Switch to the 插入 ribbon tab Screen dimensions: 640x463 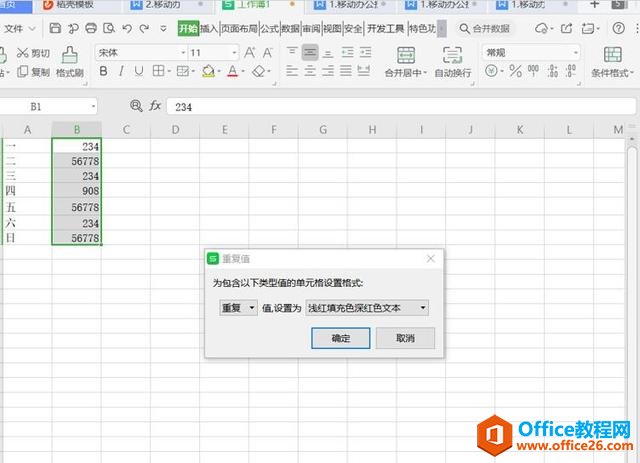208,29
